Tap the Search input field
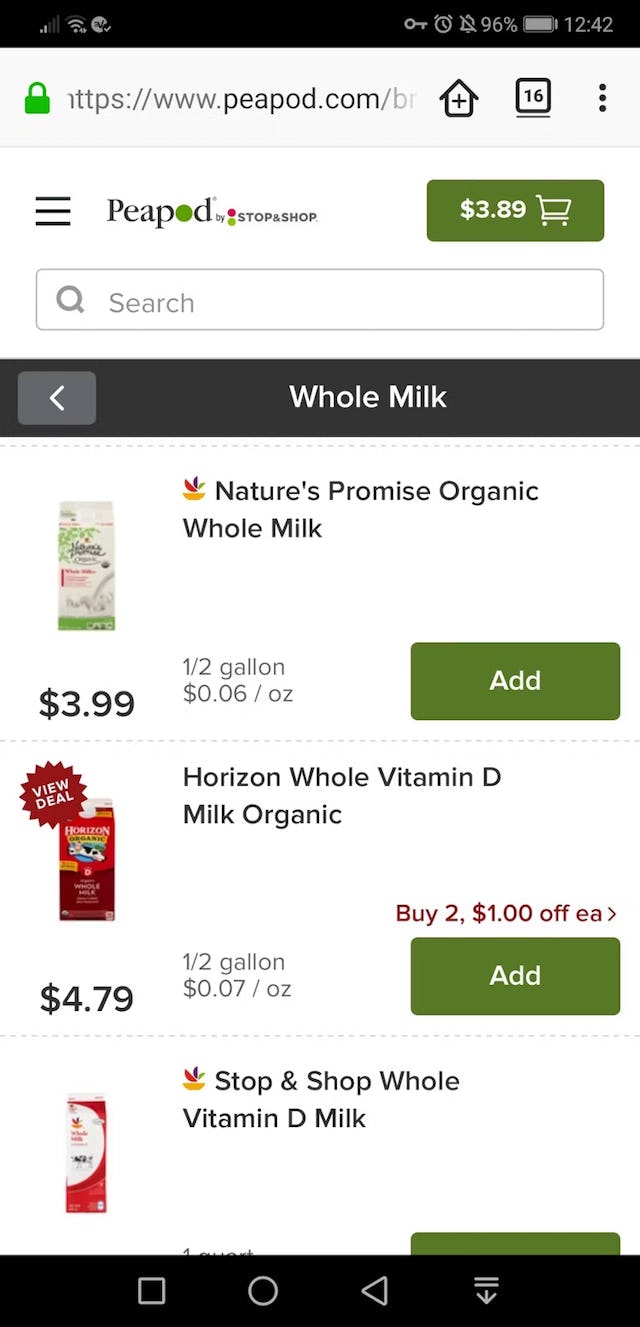The width and height of the screenshot is (640, 1327). pyautogui.click(x=320, y=300)
